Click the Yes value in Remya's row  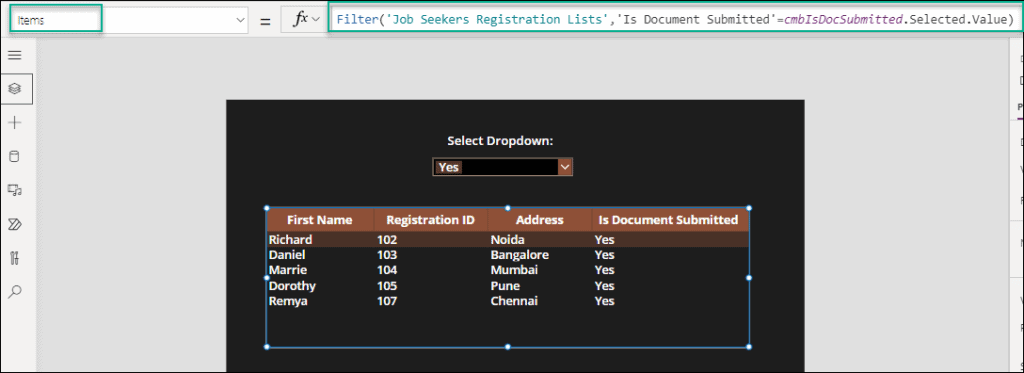pos(605,301)
